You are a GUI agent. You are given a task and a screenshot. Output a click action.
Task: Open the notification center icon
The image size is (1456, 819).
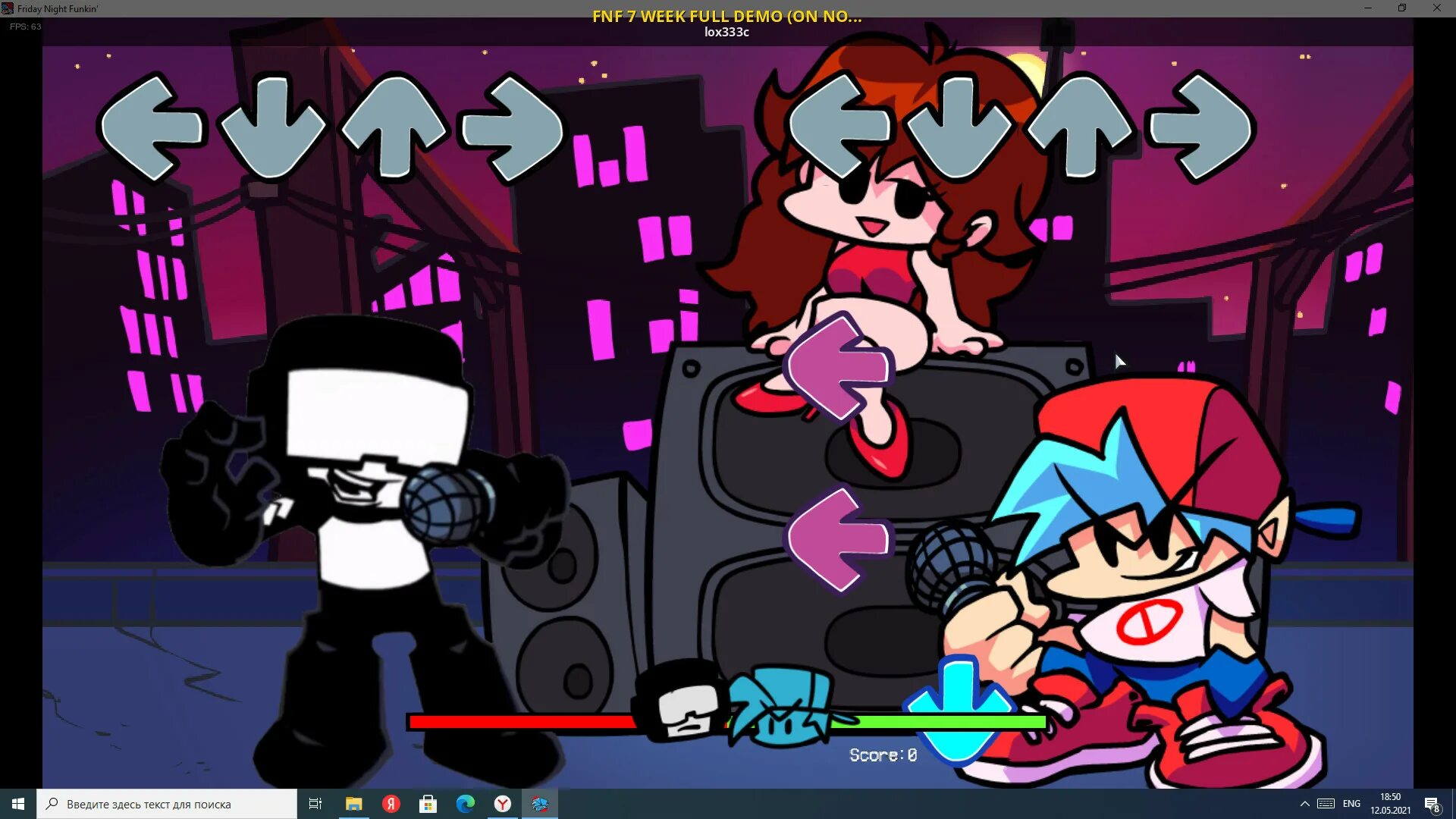click(x=1432, y=804)
